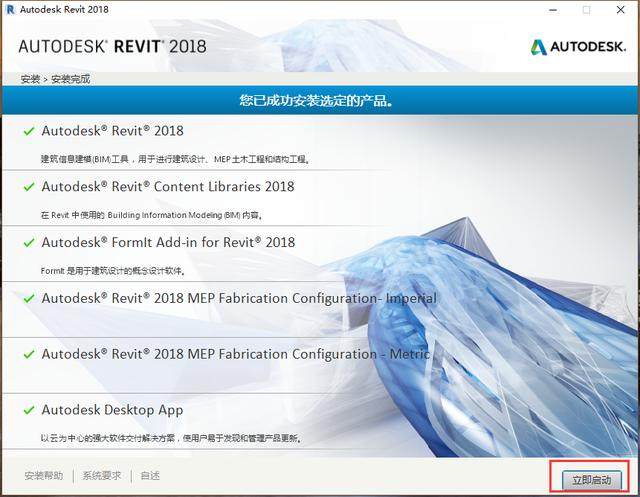Click the 安装 > 安装完成 breadcrumb
Image resolution: width=640 pixels, height=497 pixels.
(x=55, y=79)
